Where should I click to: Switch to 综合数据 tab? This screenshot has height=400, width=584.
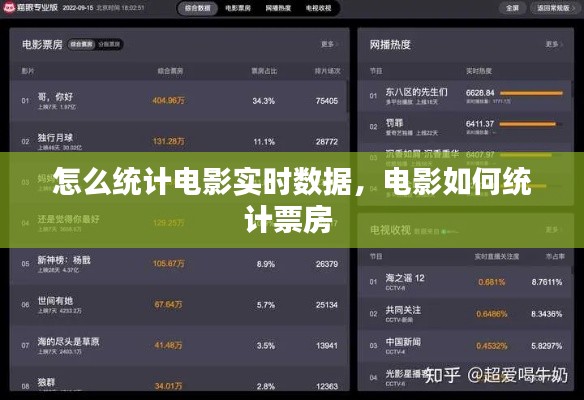[197, 8]
